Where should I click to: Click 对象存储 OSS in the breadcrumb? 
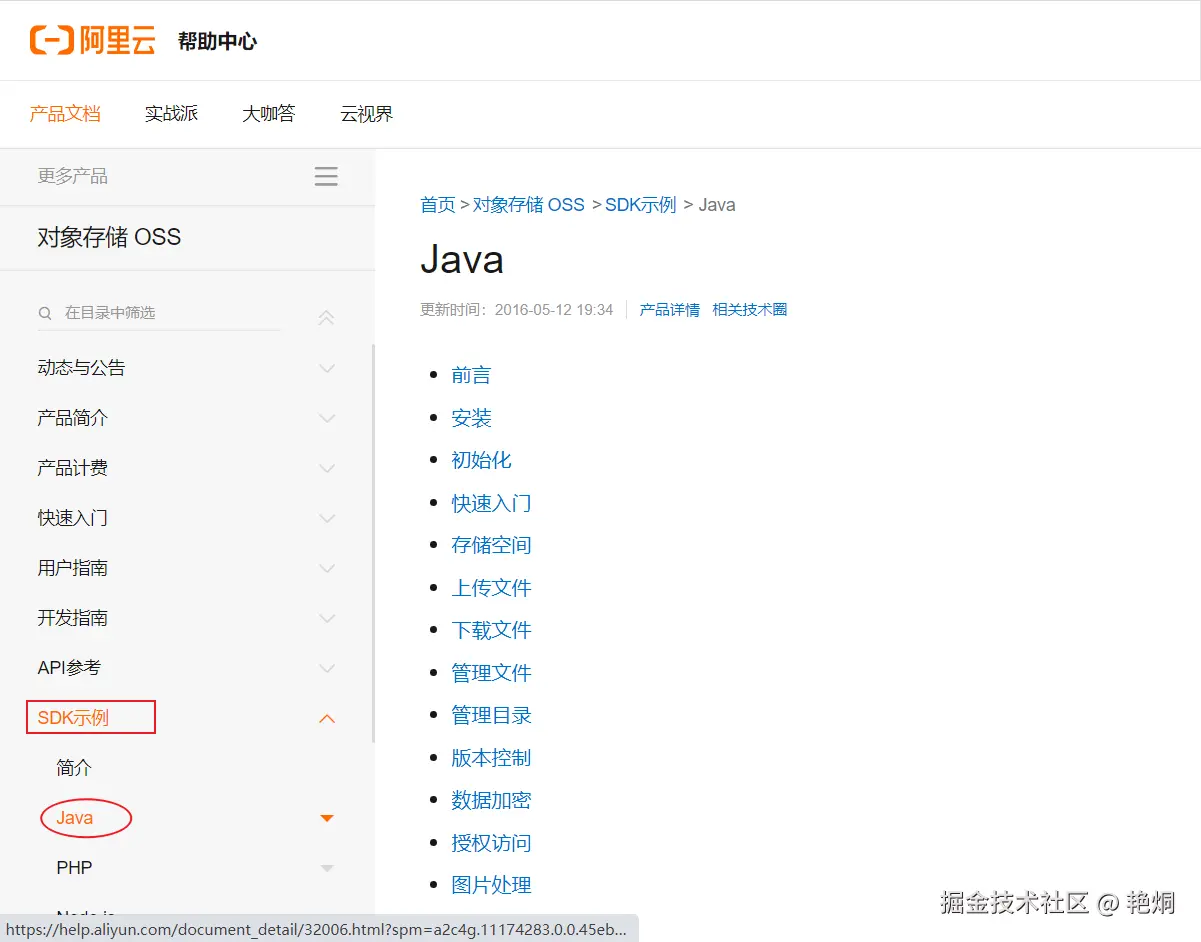coord(529,205)
